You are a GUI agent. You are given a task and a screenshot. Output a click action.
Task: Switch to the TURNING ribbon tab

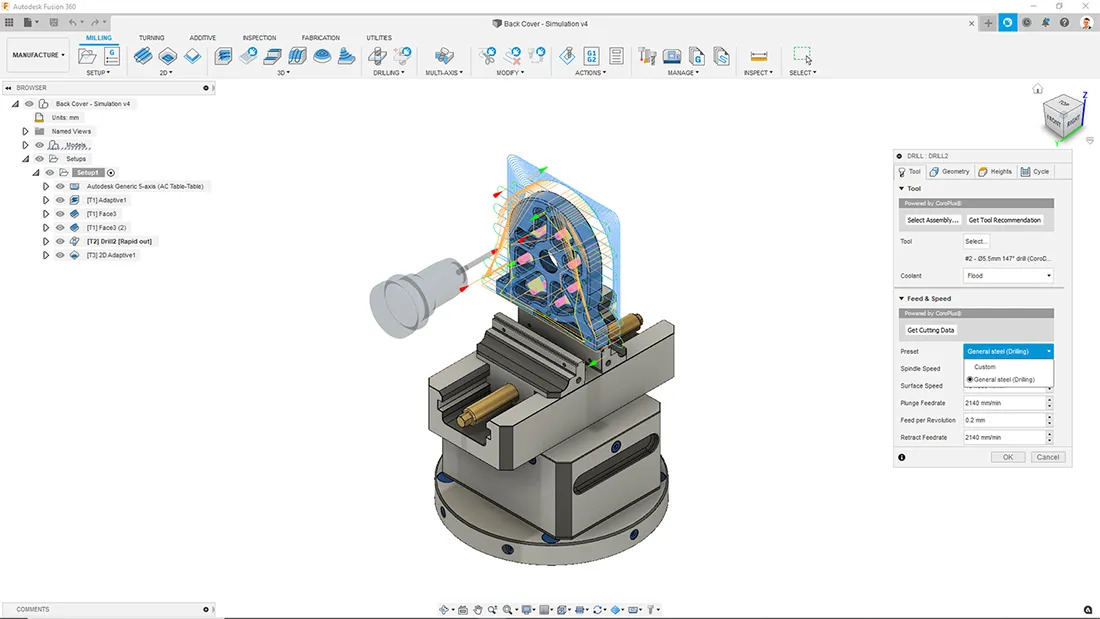click(152, 38)
